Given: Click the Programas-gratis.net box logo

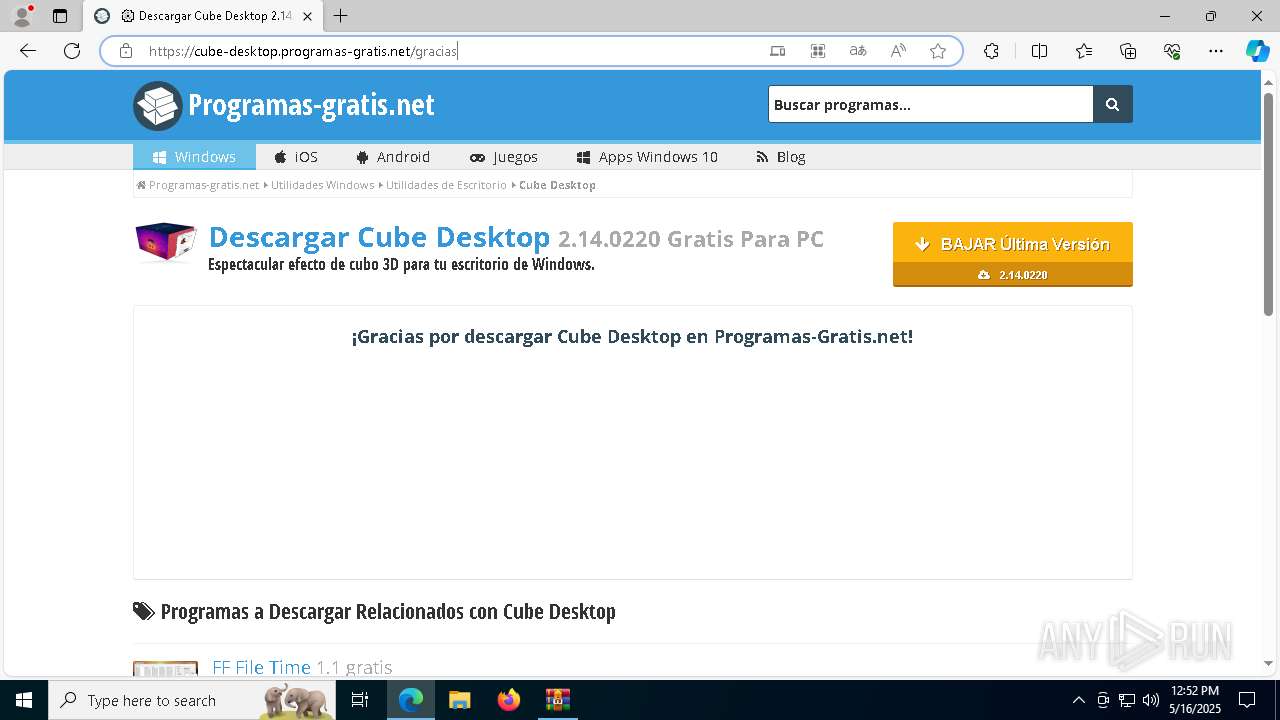Looking at the screenshot, I should [158, 106].
